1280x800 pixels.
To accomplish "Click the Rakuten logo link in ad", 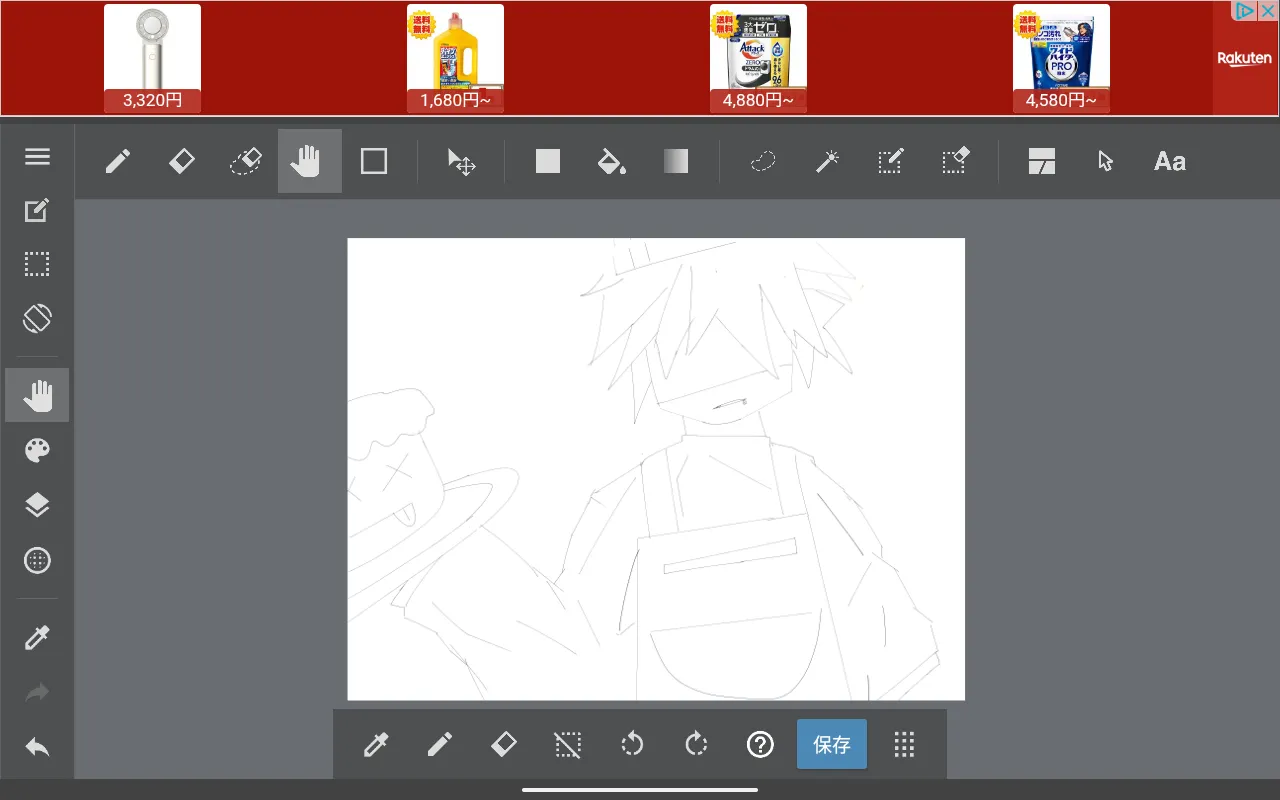I will pyautogui.click(x=1244, y=59).
